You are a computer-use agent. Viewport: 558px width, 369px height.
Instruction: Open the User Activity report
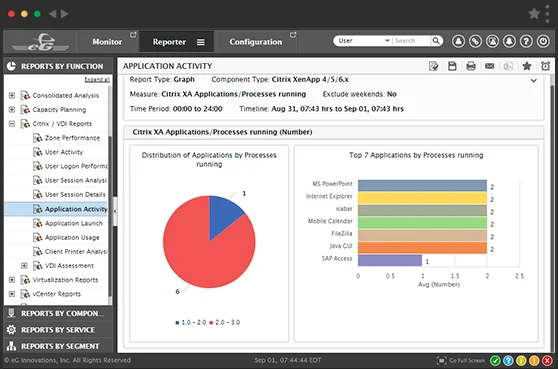(64, 152)
